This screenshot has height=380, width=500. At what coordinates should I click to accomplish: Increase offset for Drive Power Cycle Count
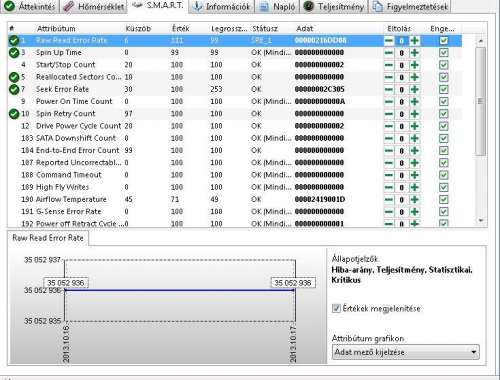pos(415,126)
